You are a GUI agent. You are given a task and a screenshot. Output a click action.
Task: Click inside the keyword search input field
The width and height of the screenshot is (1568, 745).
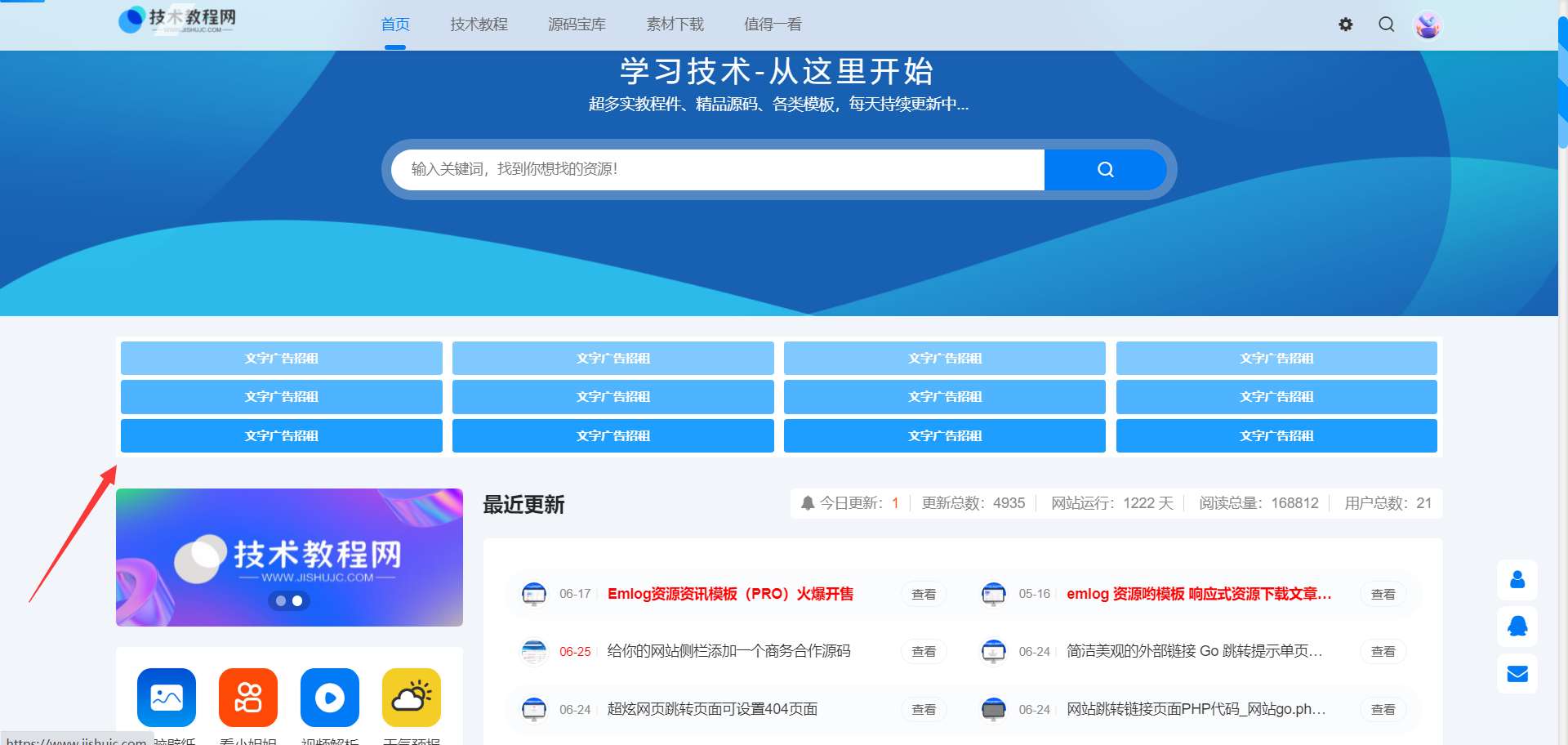[719, 169]
